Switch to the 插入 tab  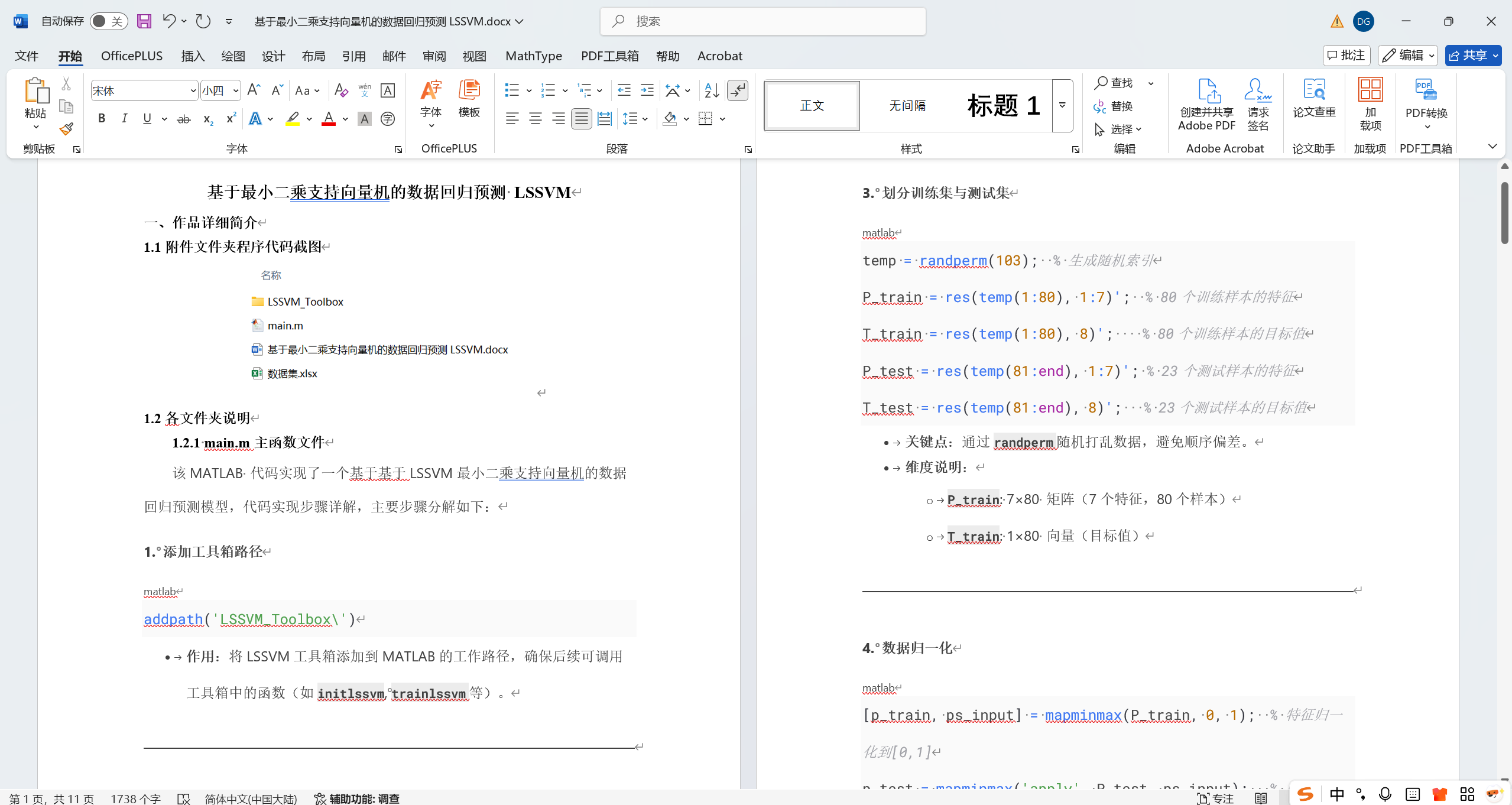tap(193, 56)
